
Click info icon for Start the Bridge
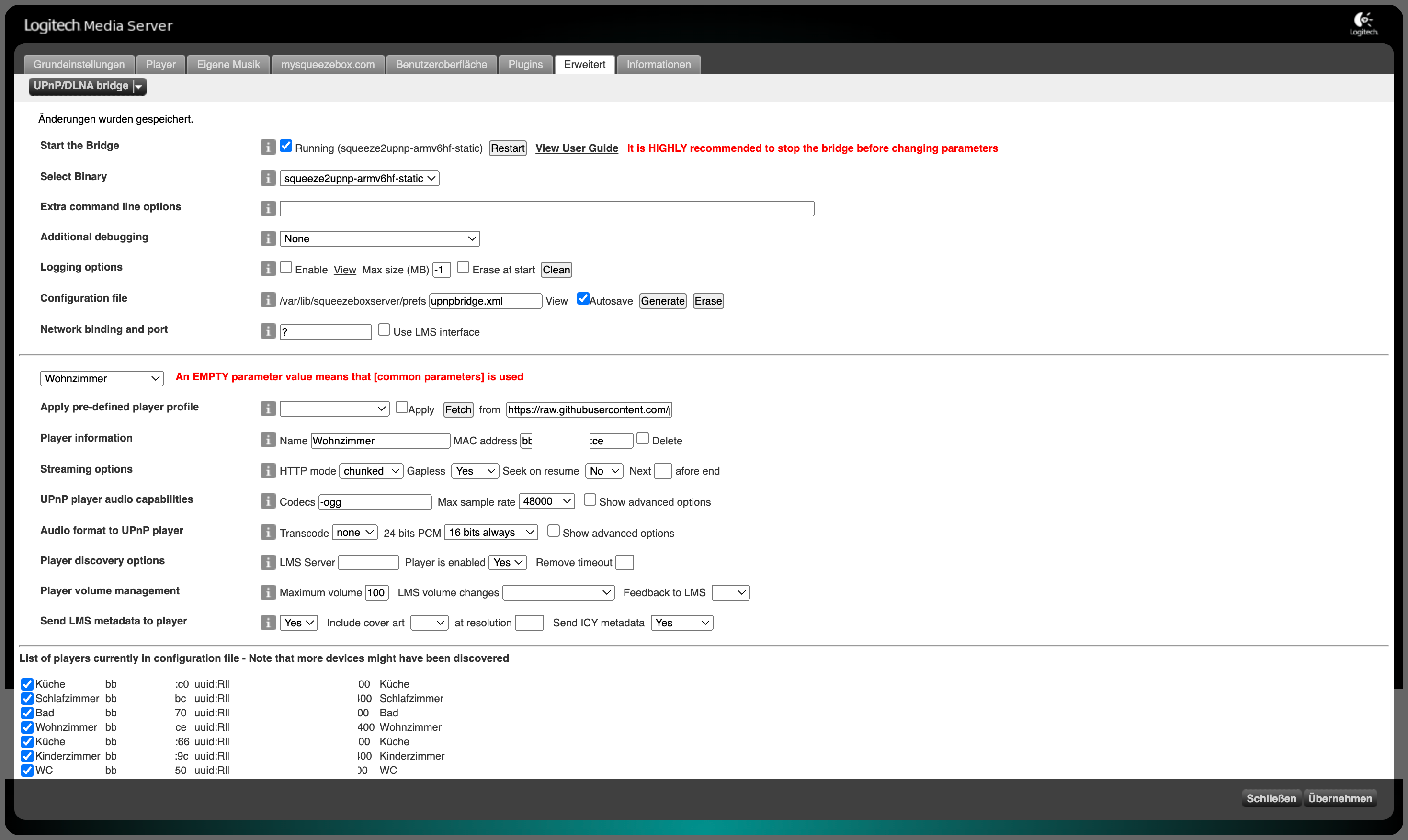point(268,147)
